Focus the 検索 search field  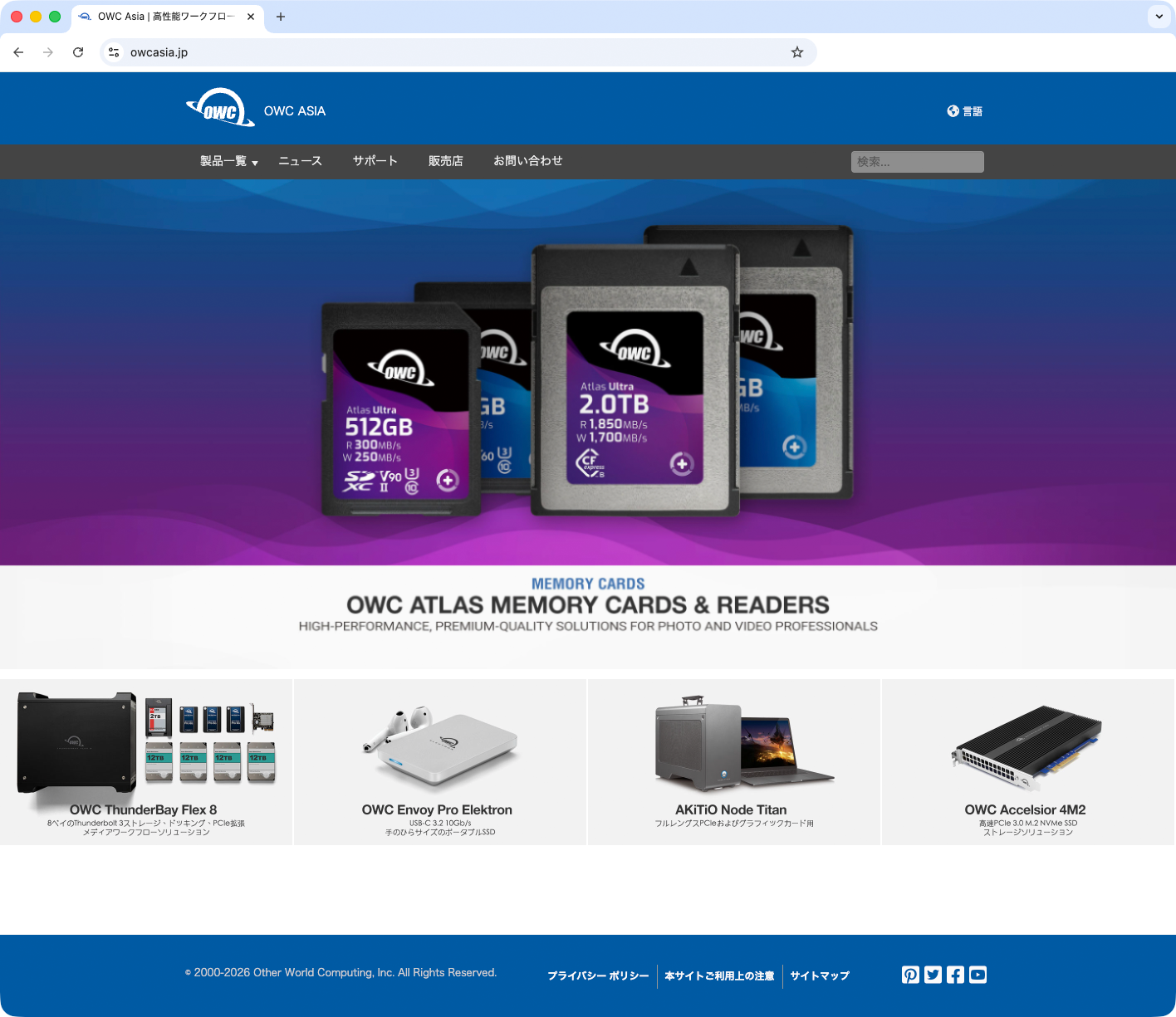click(x=918, y=162)
